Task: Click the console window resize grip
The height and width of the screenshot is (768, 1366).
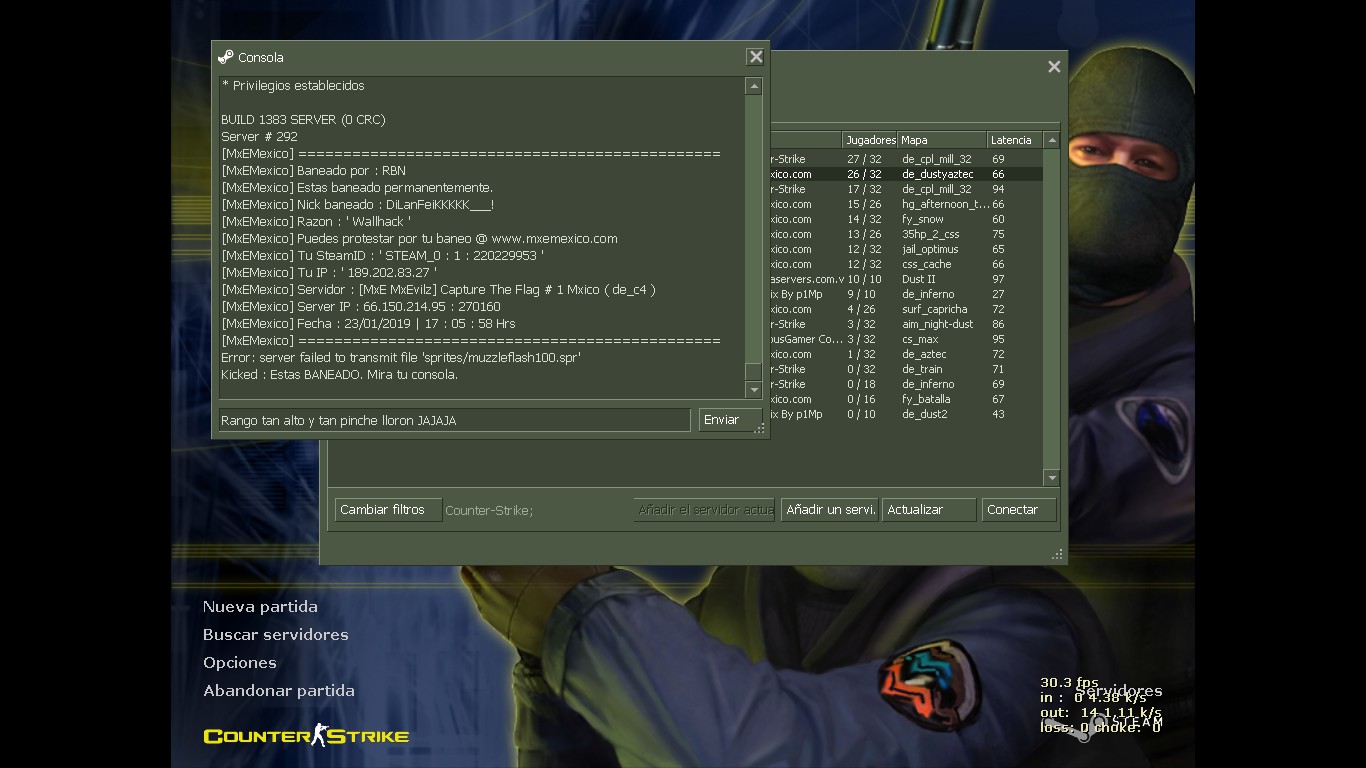Action: 760,429
